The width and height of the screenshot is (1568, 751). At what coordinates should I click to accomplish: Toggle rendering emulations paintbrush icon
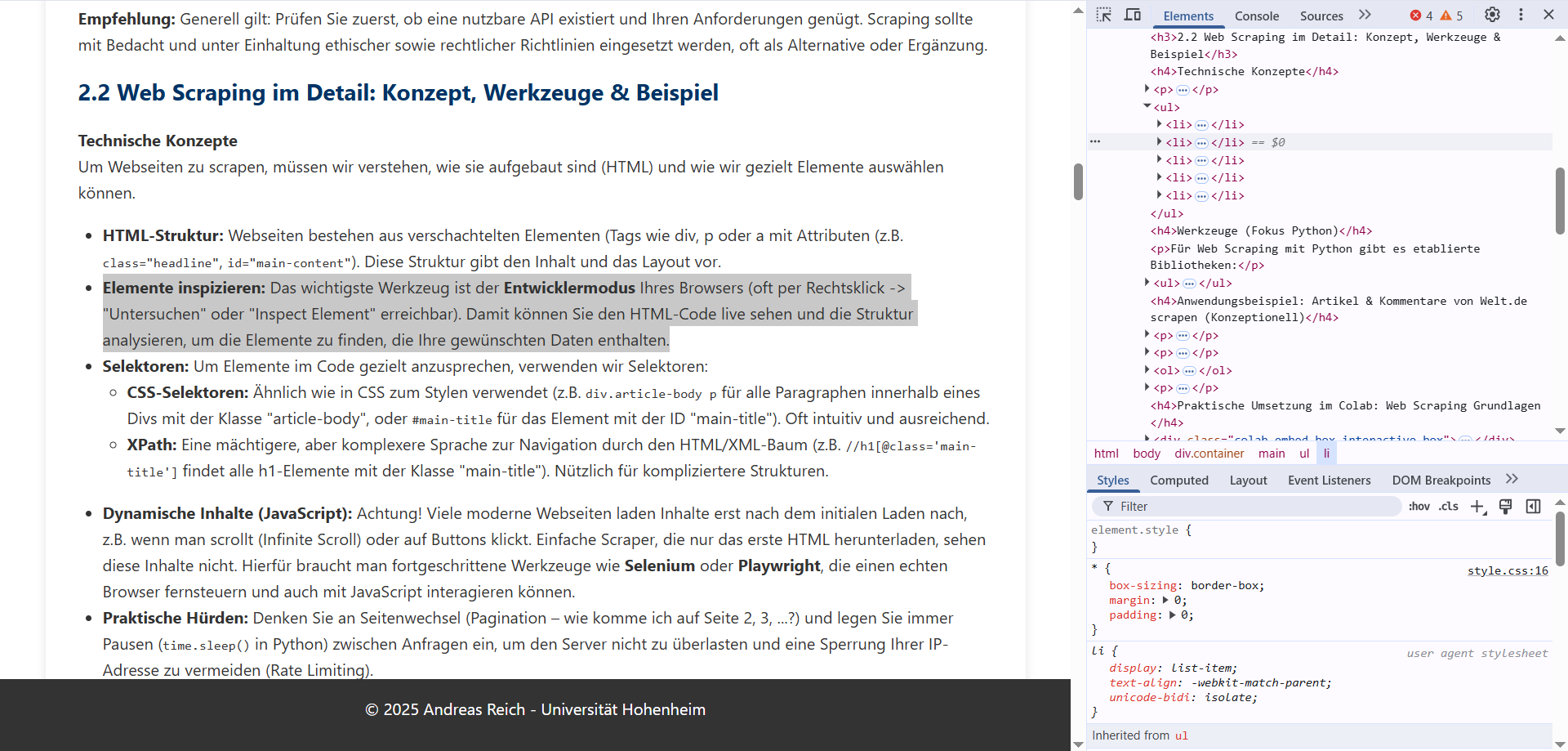[x=1505, y=507]
